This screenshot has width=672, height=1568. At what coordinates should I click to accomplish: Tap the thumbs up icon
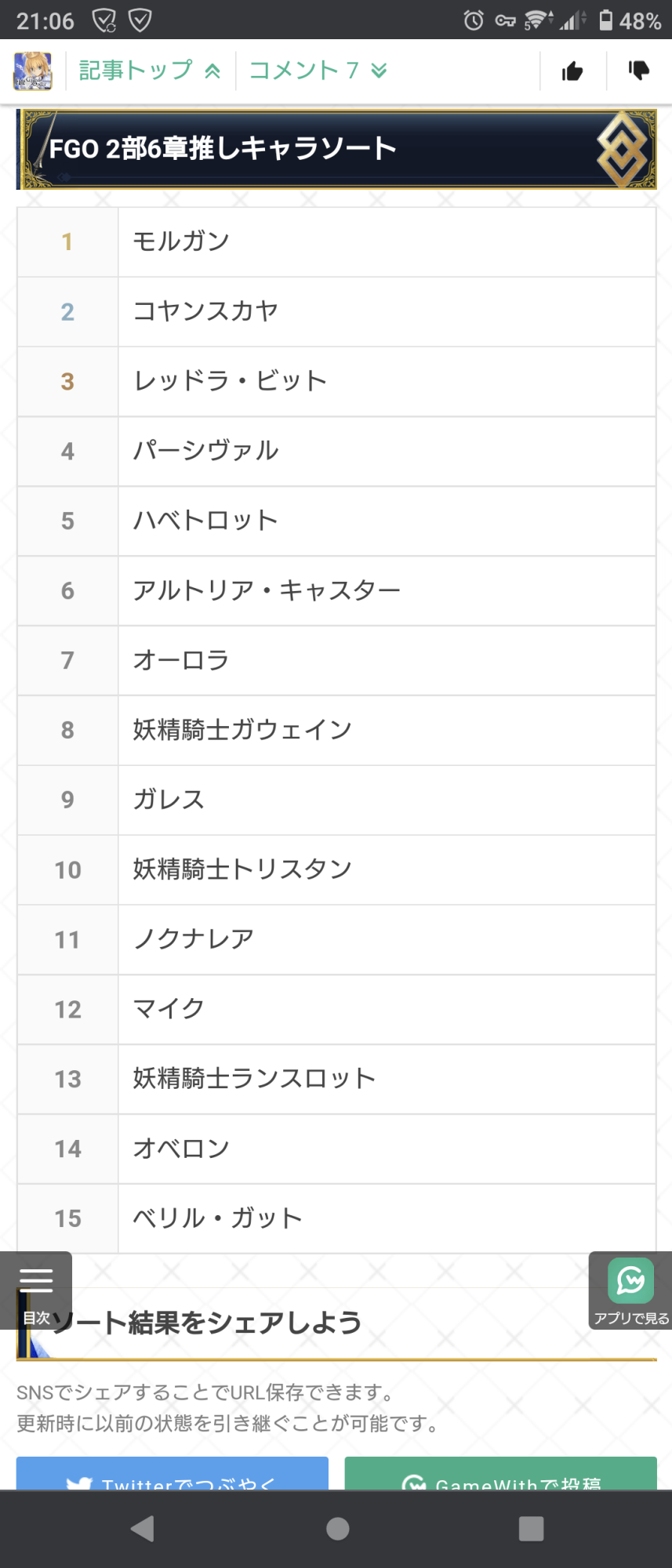572,71
